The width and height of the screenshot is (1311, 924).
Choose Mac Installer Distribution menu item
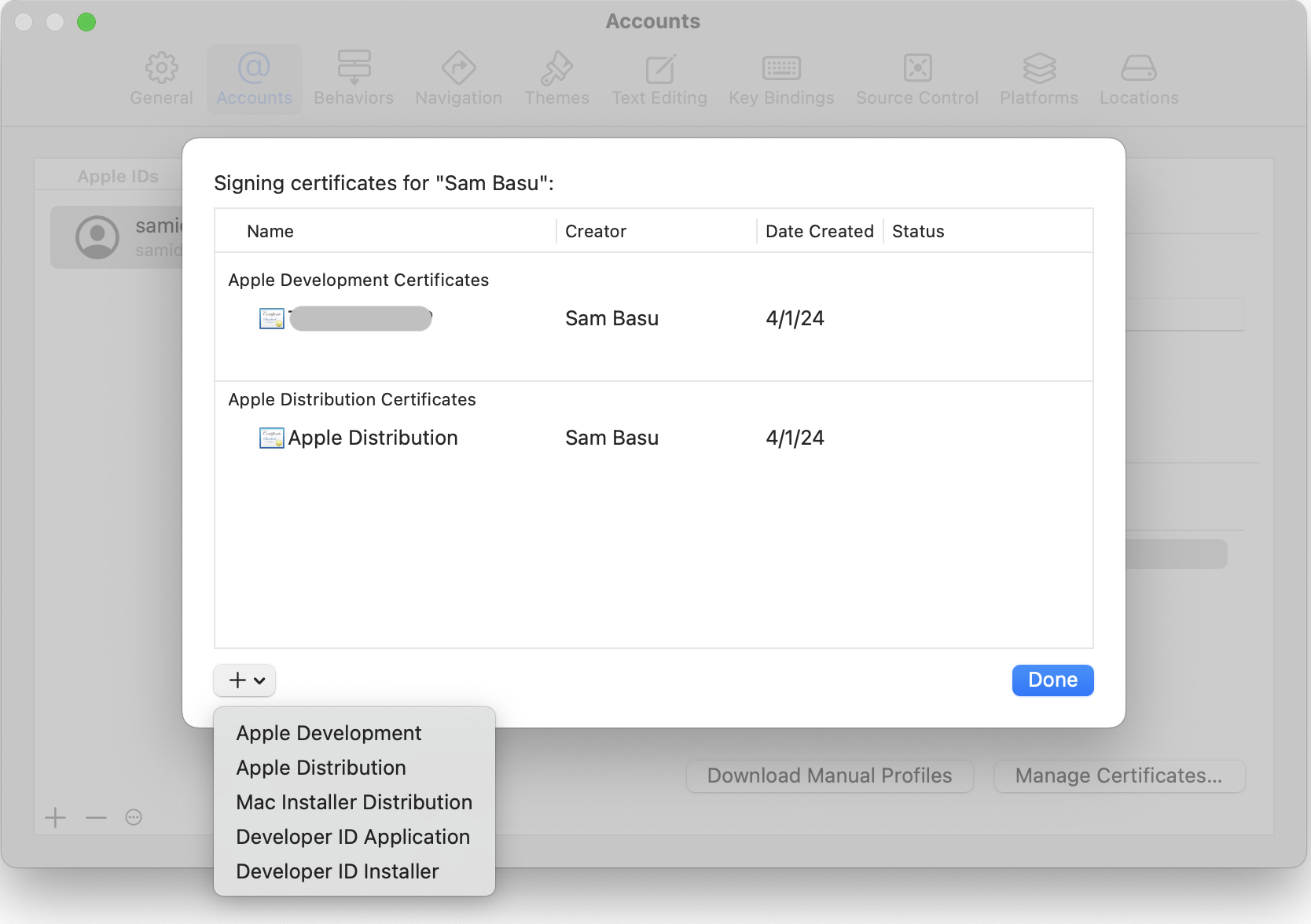(354, 802)
